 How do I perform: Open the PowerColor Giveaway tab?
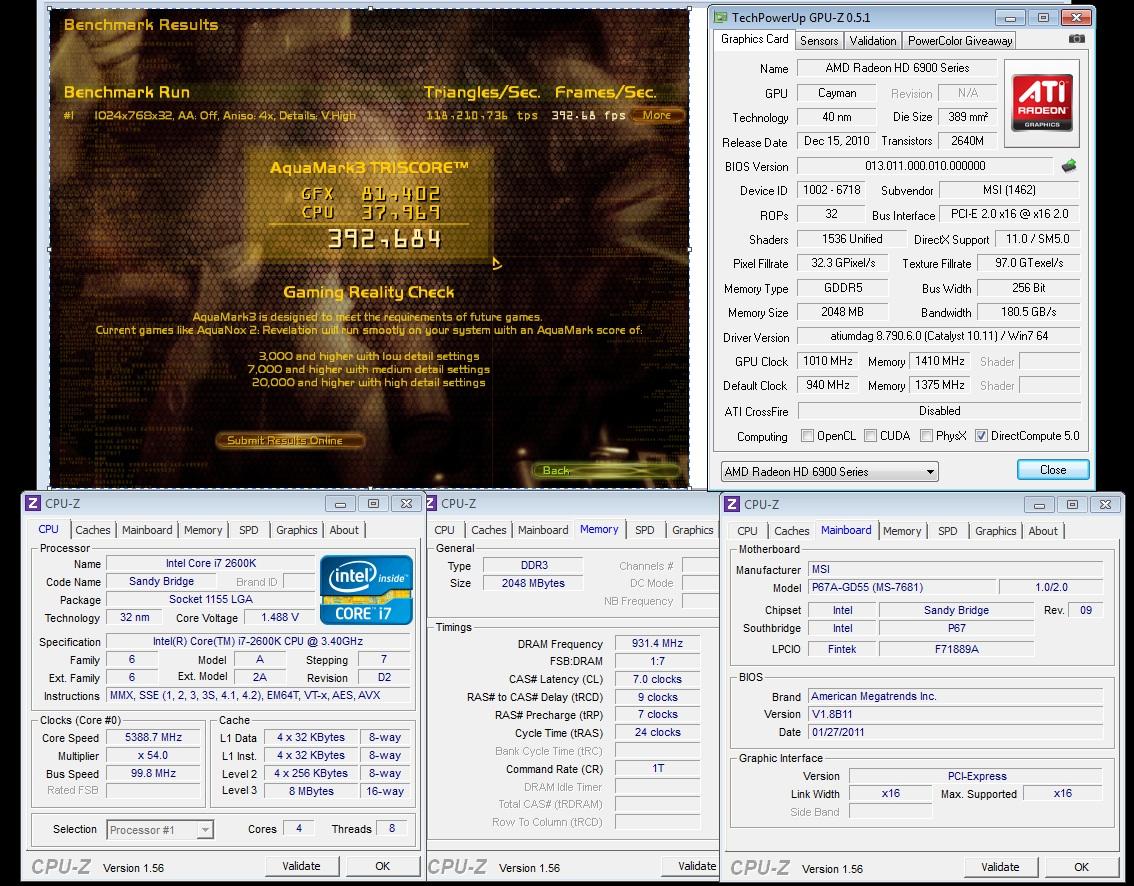(960, 41)
